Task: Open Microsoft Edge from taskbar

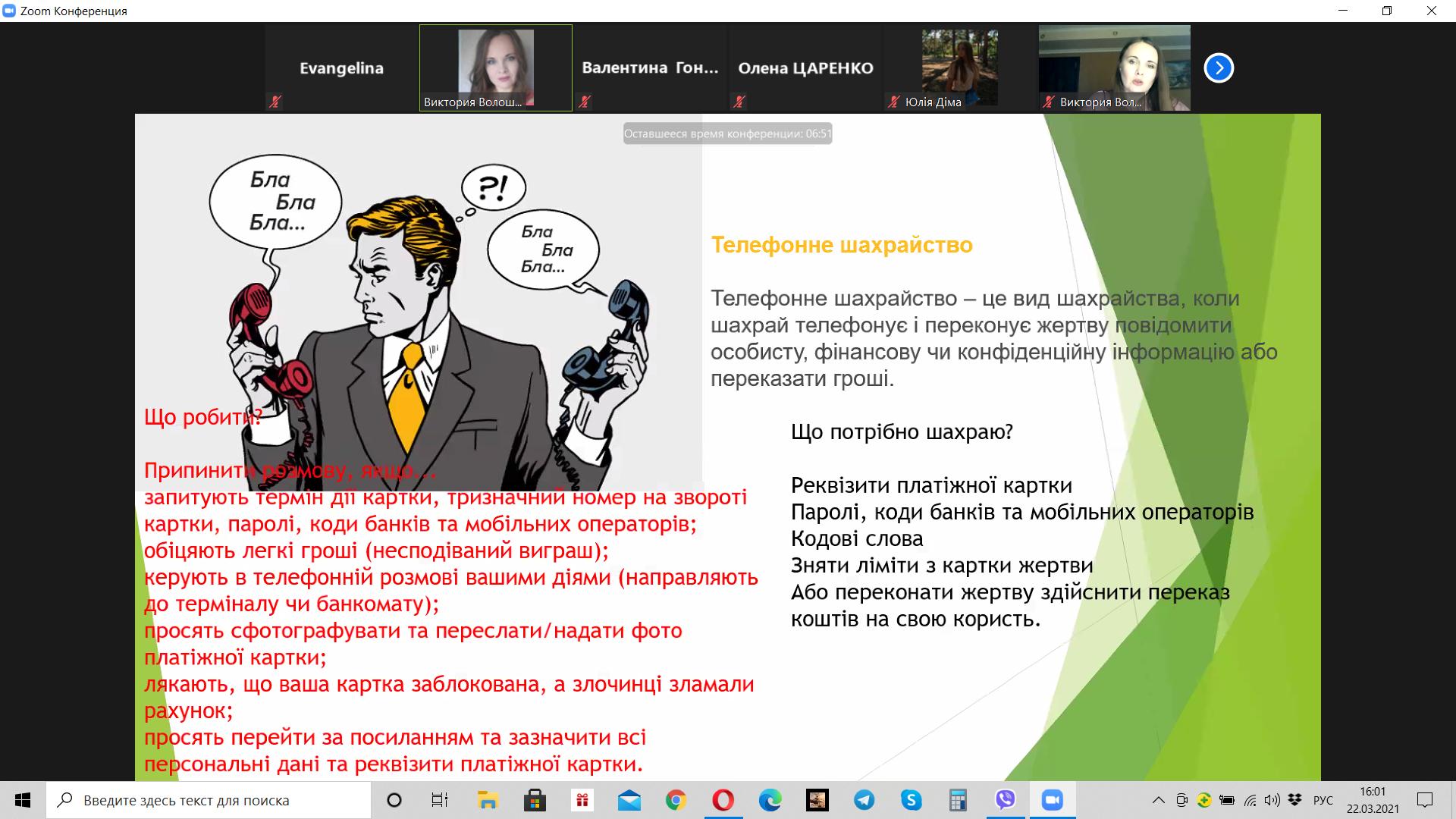Action: pos(770,800)
